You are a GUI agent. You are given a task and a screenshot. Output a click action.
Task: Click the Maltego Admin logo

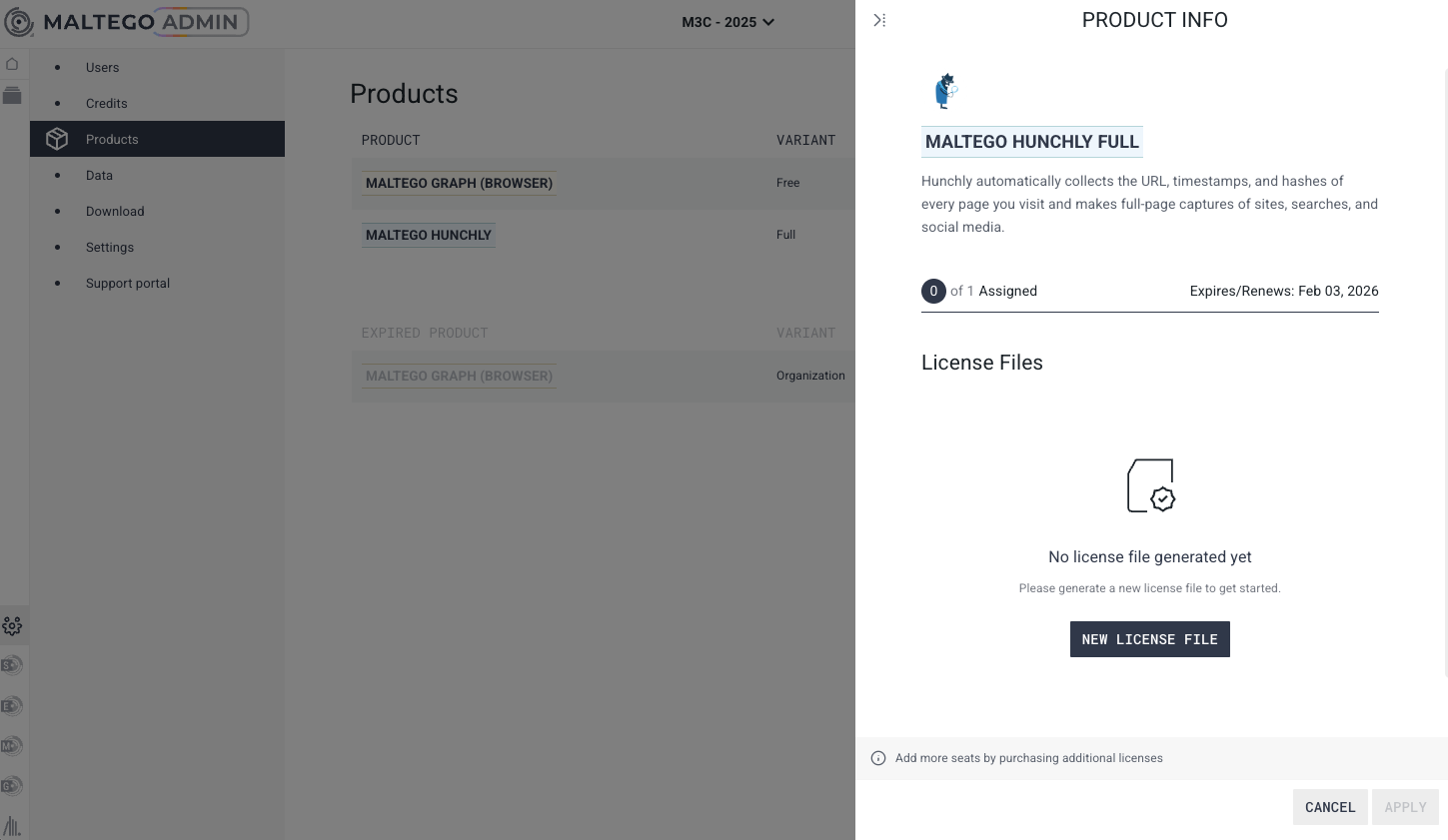[x=127, y=22]
